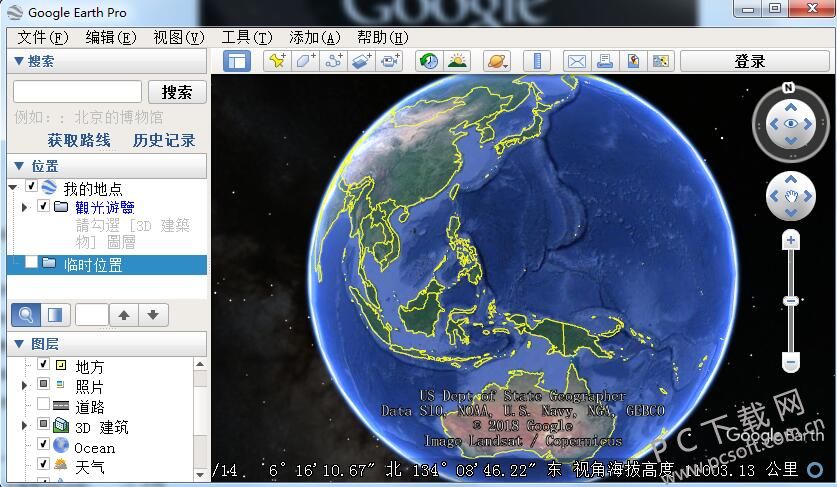Enable the 道路 layer checkbox
The height and width of the screenshot is (487, 837).
click(43, 404)
